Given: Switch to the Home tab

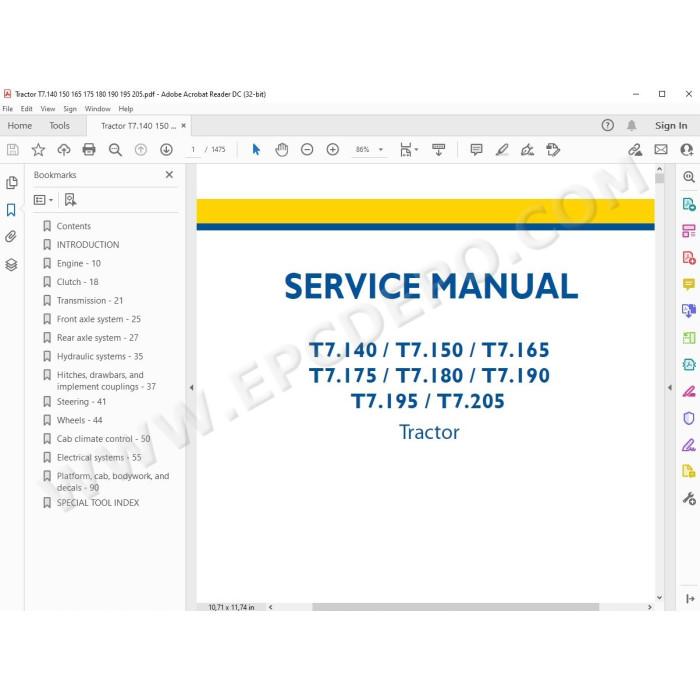Looking at the screenshot, I should tap(20, 126).
